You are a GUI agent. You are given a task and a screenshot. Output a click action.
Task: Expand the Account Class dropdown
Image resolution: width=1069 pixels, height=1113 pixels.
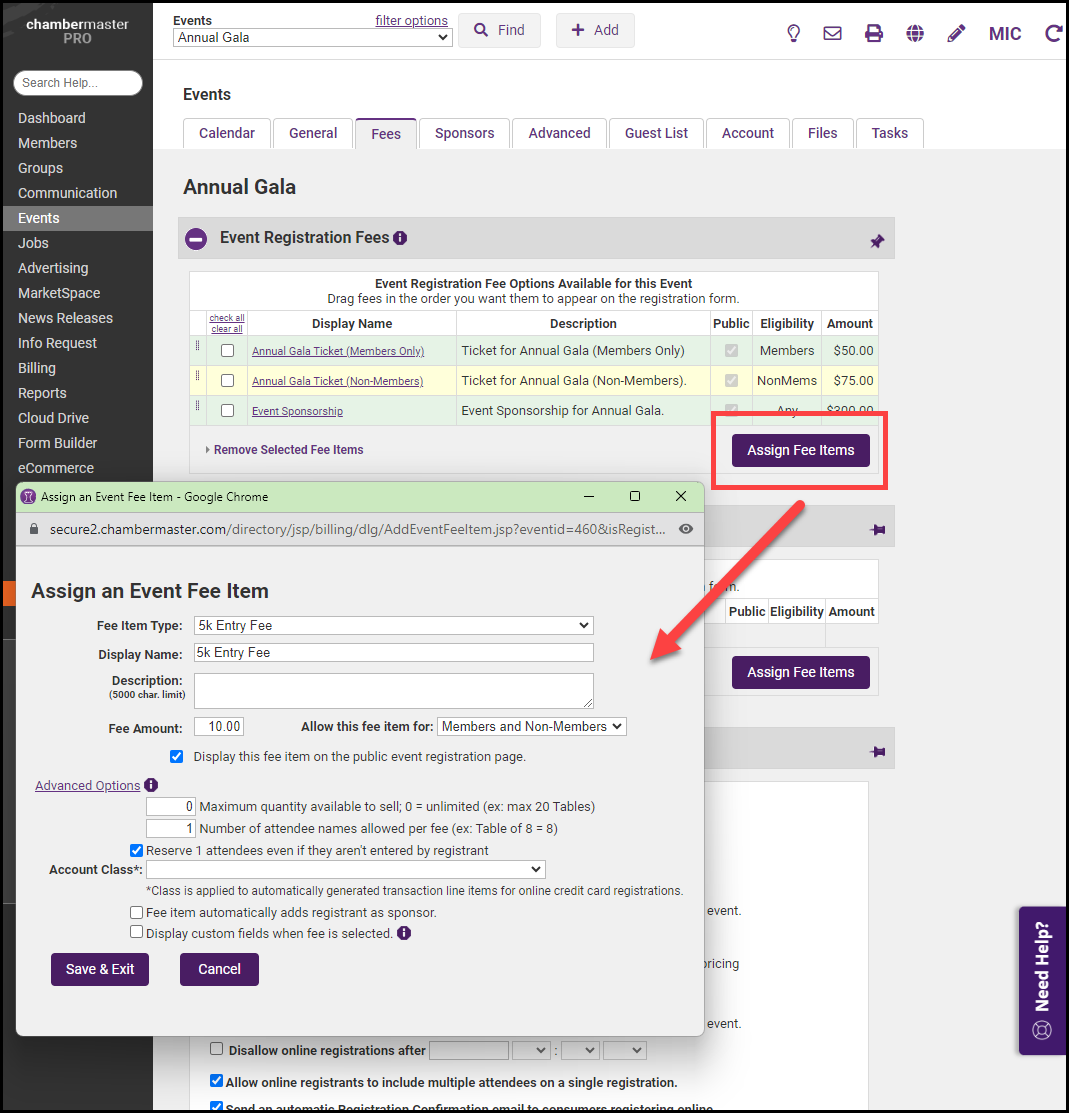pos(346,870)
